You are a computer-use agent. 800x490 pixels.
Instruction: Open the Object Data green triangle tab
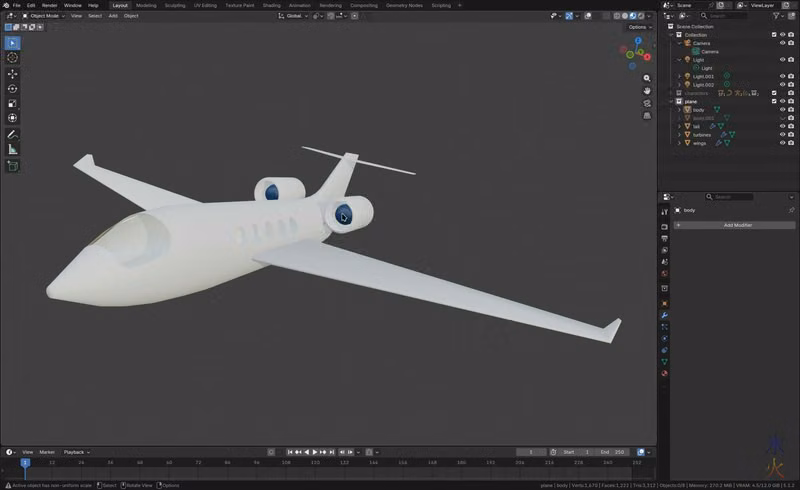coord(664,361)
